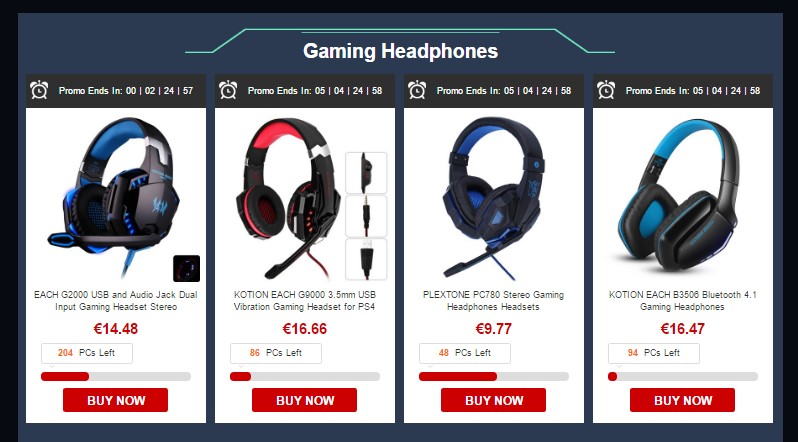798x442 pixels.
Task: Click alarm clock icon on PLEXTONE PC780 card
Action: (x=417, y=90)
